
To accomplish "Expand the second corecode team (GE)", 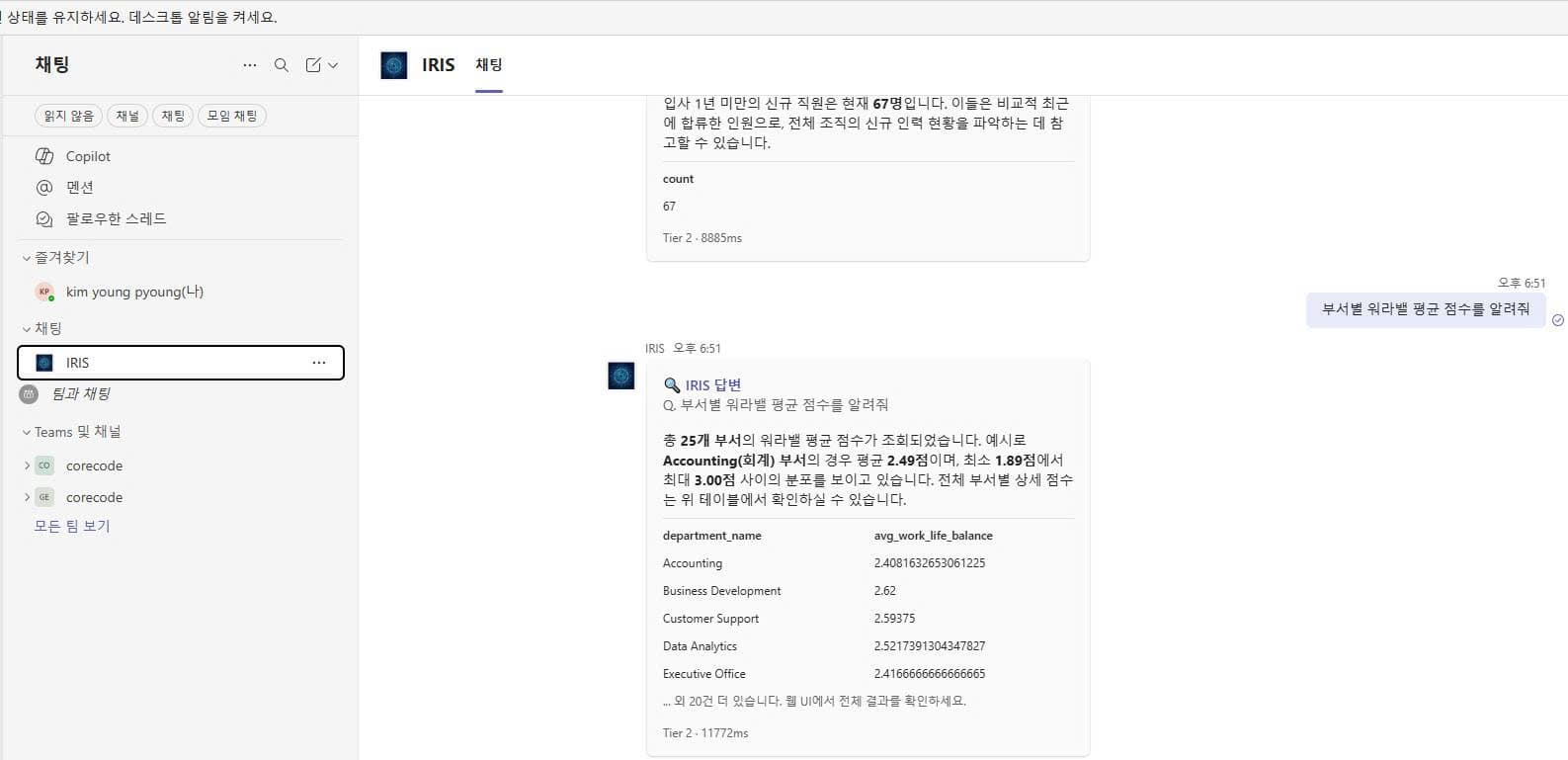I will click(27, 497).
